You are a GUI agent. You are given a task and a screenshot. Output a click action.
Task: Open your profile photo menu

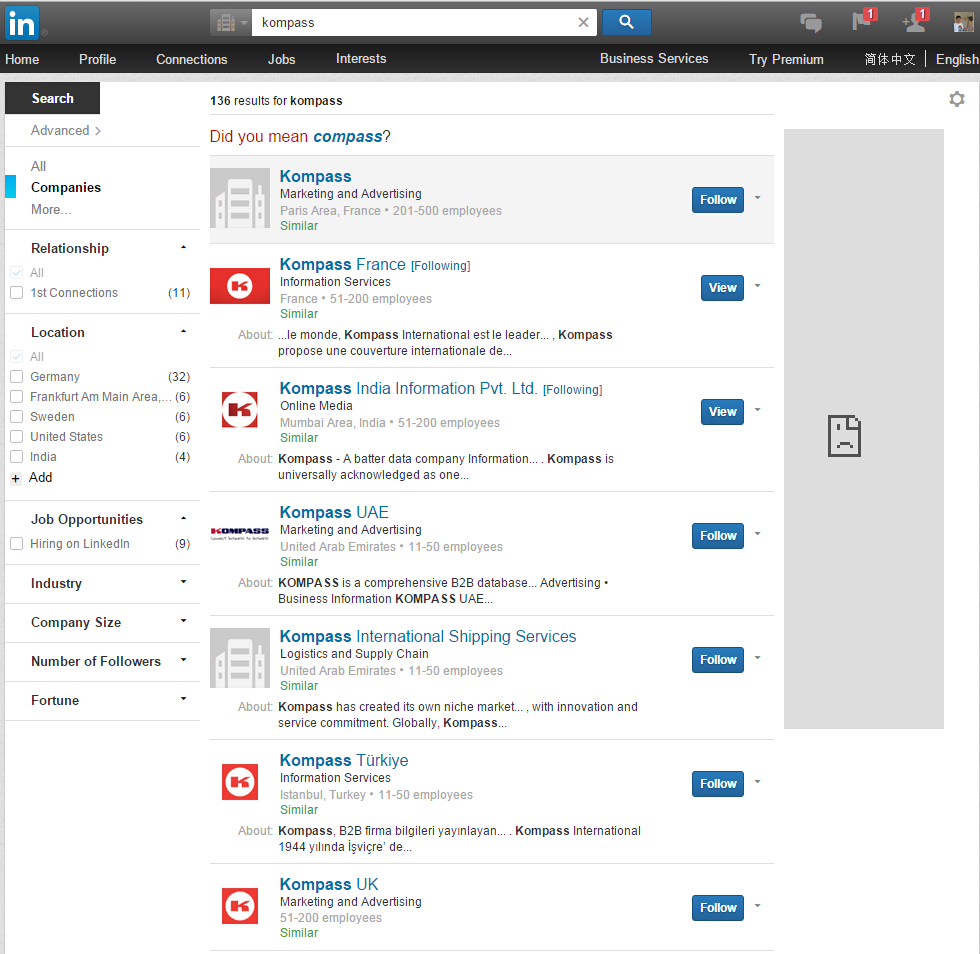click(958, 23)
